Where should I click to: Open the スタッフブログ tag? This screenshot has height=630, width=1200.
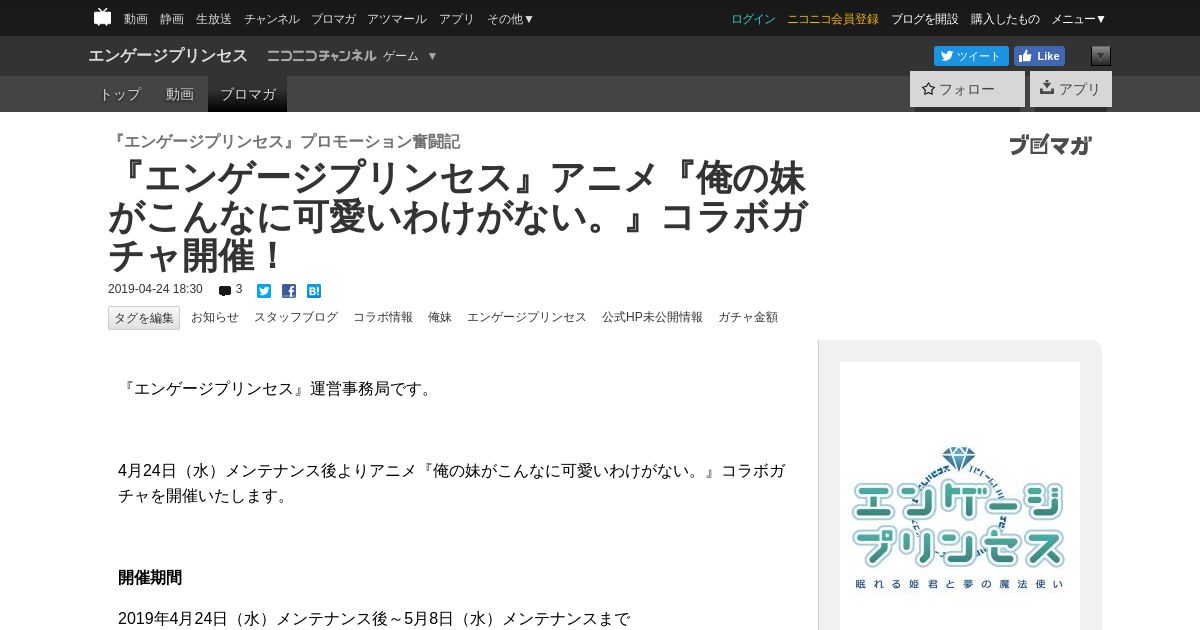pyautogui.click(x=296, y=317)
